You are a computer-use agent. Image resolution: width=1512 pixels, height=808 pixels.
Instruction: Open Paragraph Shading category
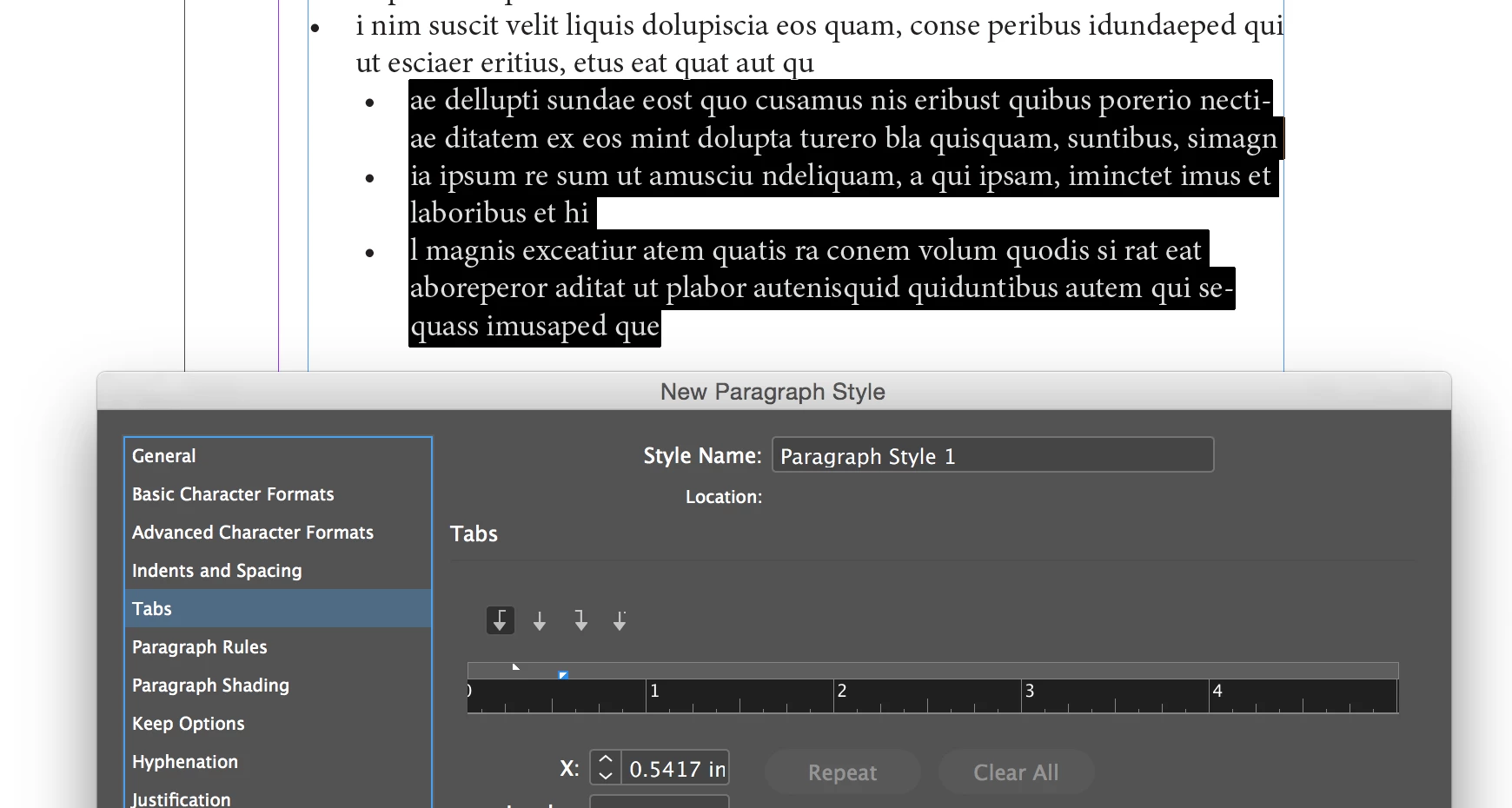pyautogui.click(x=278, y=685)
